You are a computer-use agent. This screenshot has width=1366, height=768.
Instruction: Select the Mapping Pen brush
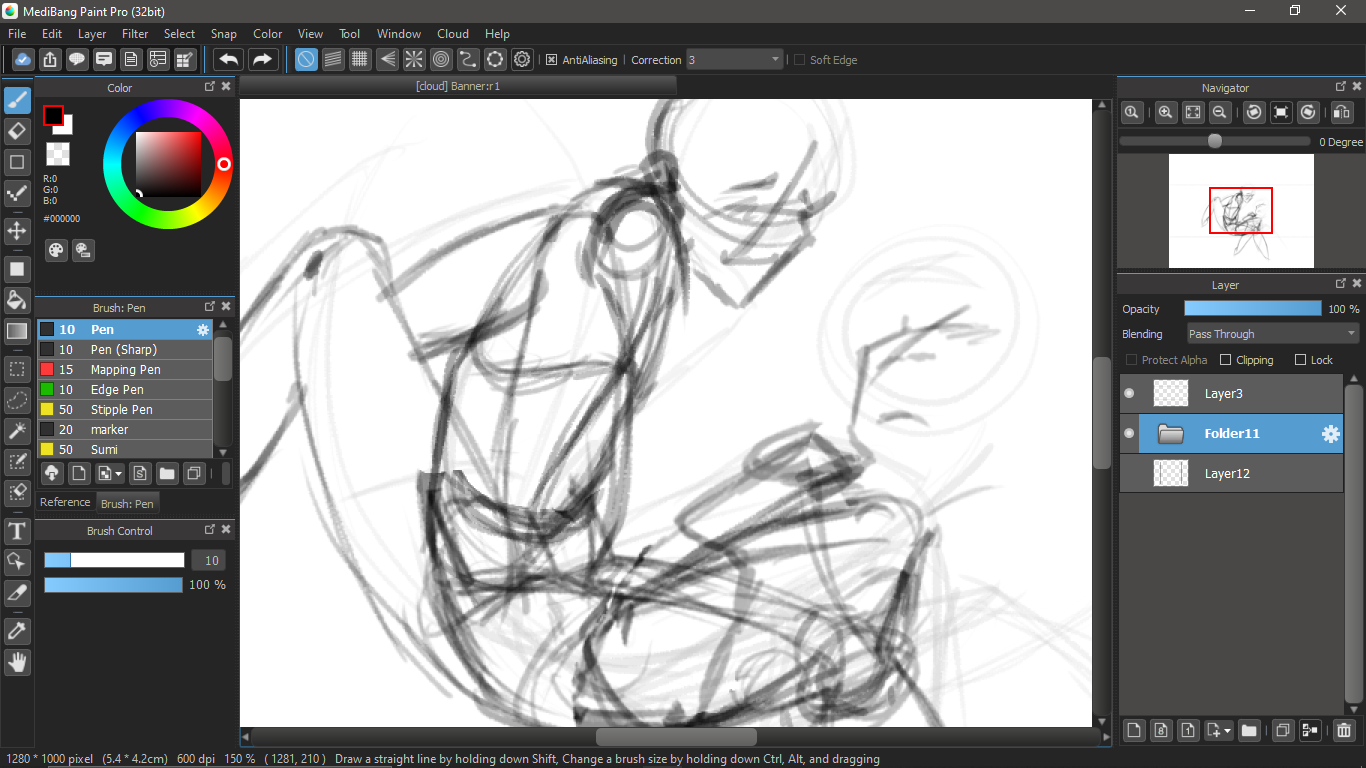[x=125, y=370]
